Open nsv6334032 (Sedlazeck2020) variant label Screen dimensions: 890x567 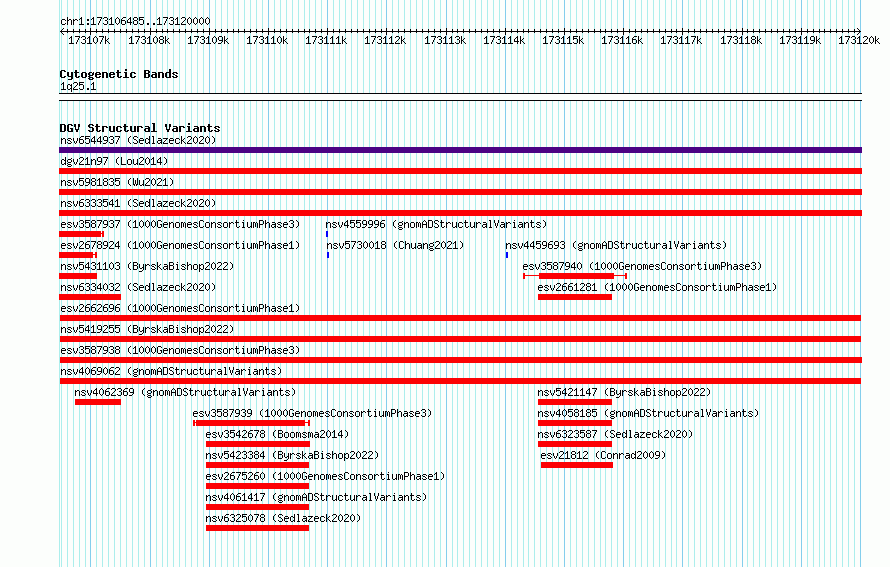(138, 287)
